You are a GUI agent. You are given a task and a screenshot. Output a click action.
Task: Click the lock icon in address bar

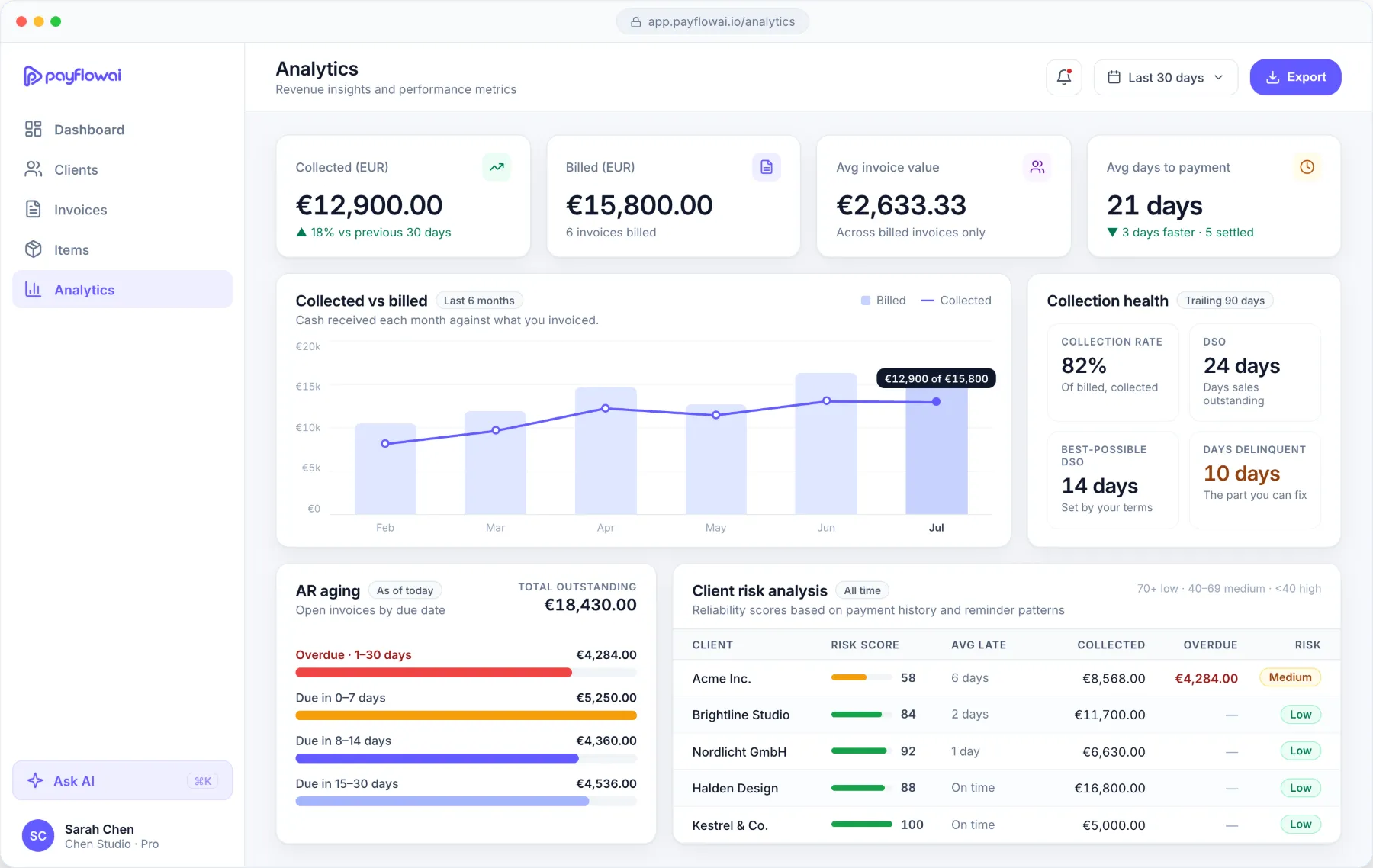pyautogui.click(x=635, y=22)
